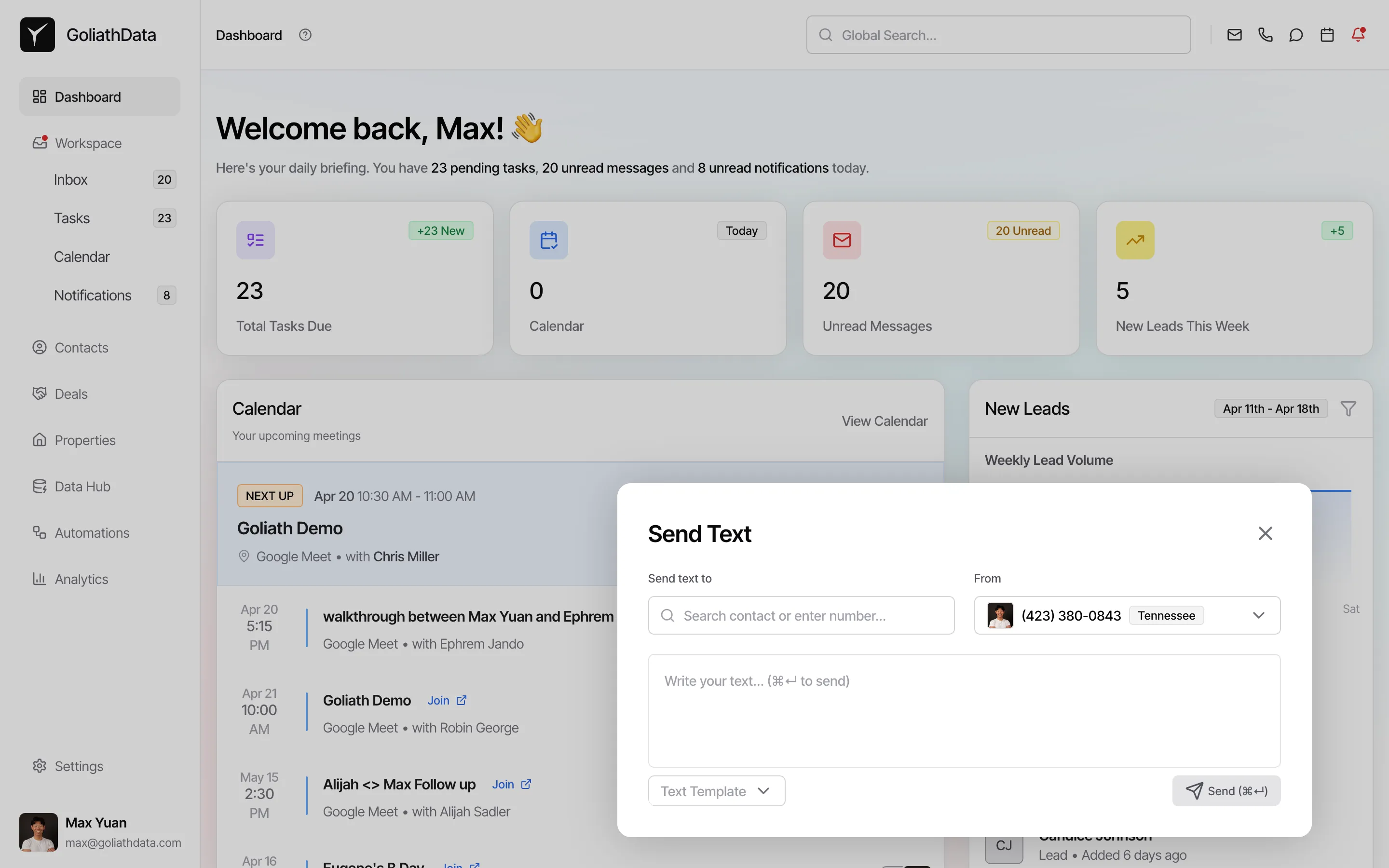Click the View Calendar link

(884, 421)
